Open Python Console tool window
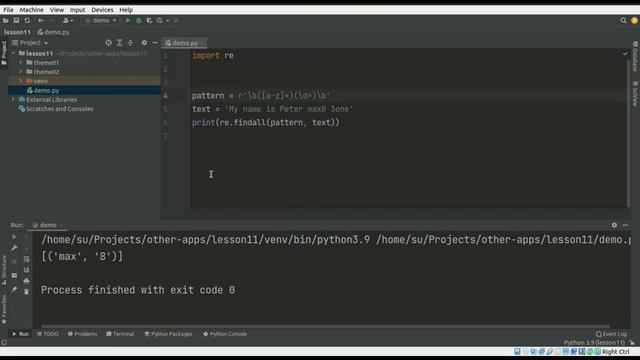The height and width of the screenshot is (360, 640). click(x=225, y=334)
